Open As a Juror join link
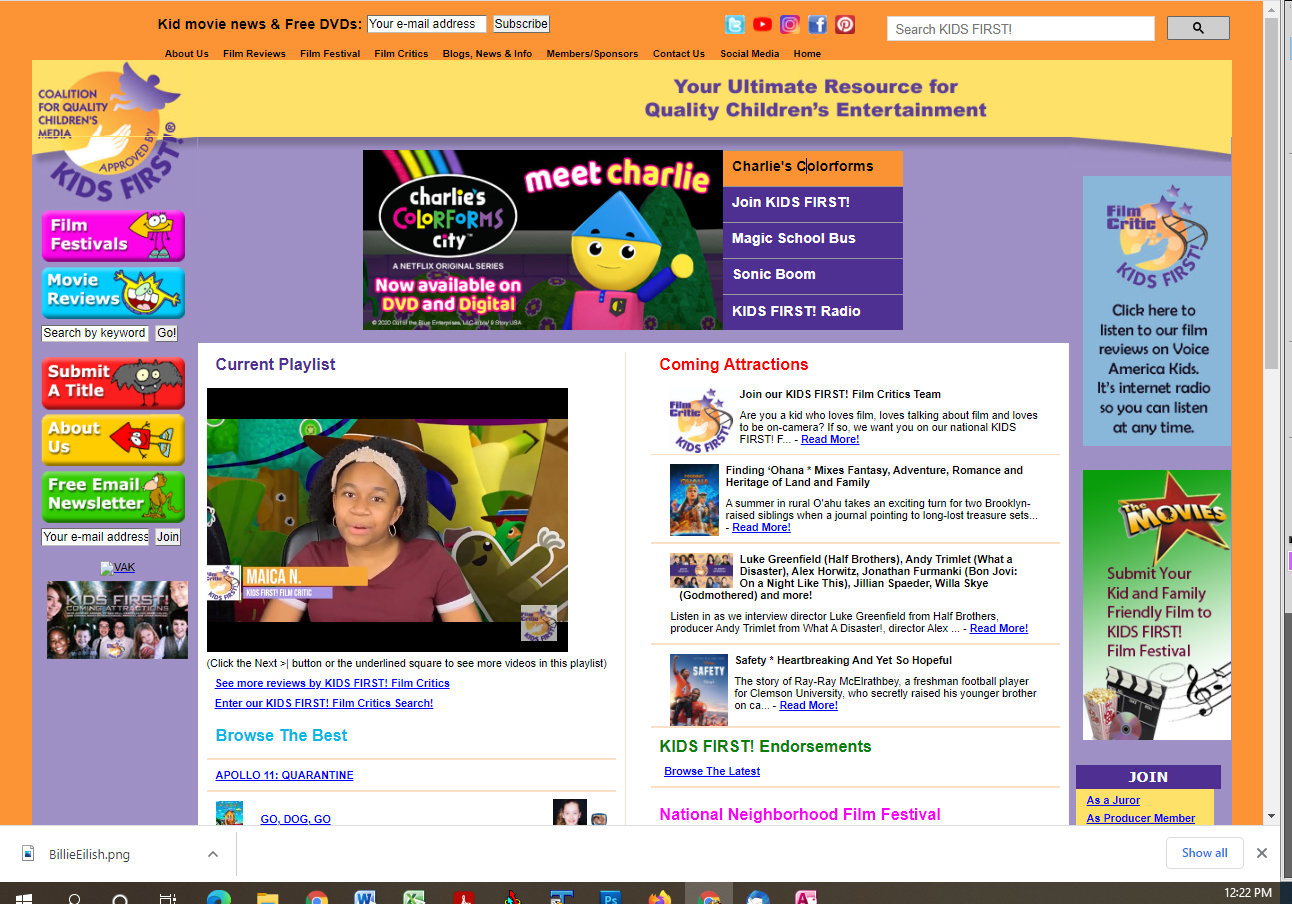The height and width of the screenshot is (904, 1292). click(1113, 800)
